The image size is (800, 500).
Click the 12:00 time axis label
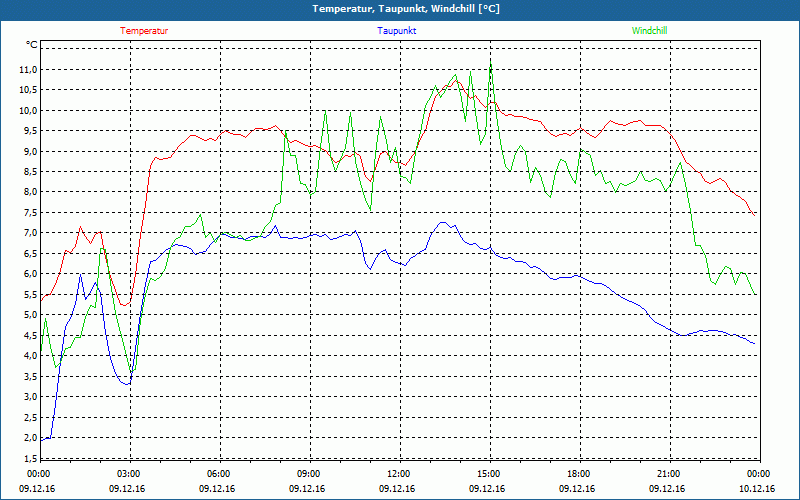(x=398, y=474)
